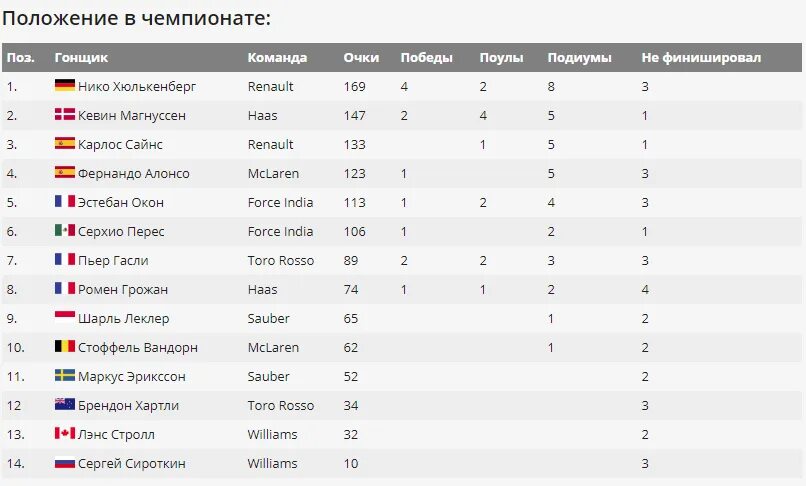Screen dimensions: 806x486
Task: Click the Mexican flag beside Серхио Перес
Action: point(65,230)
